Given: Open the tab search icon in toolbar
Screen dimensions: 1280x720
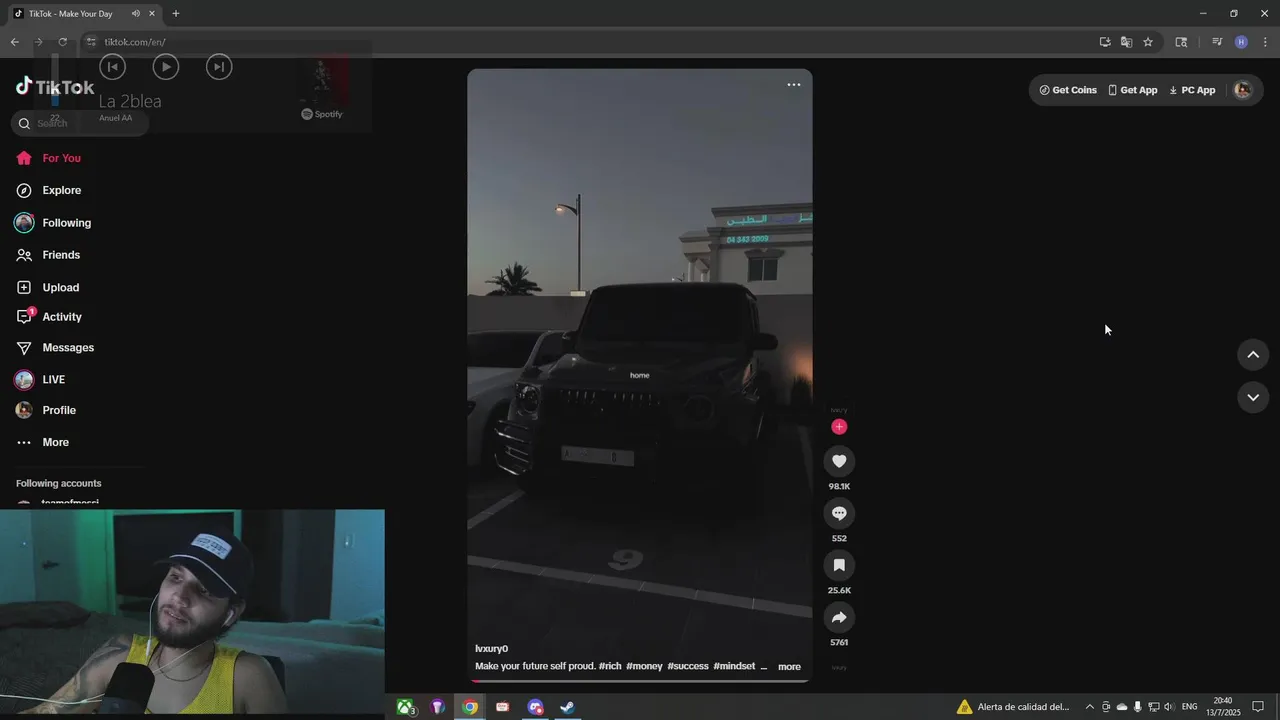Looking at the screenshot, I should [1181, 42].
